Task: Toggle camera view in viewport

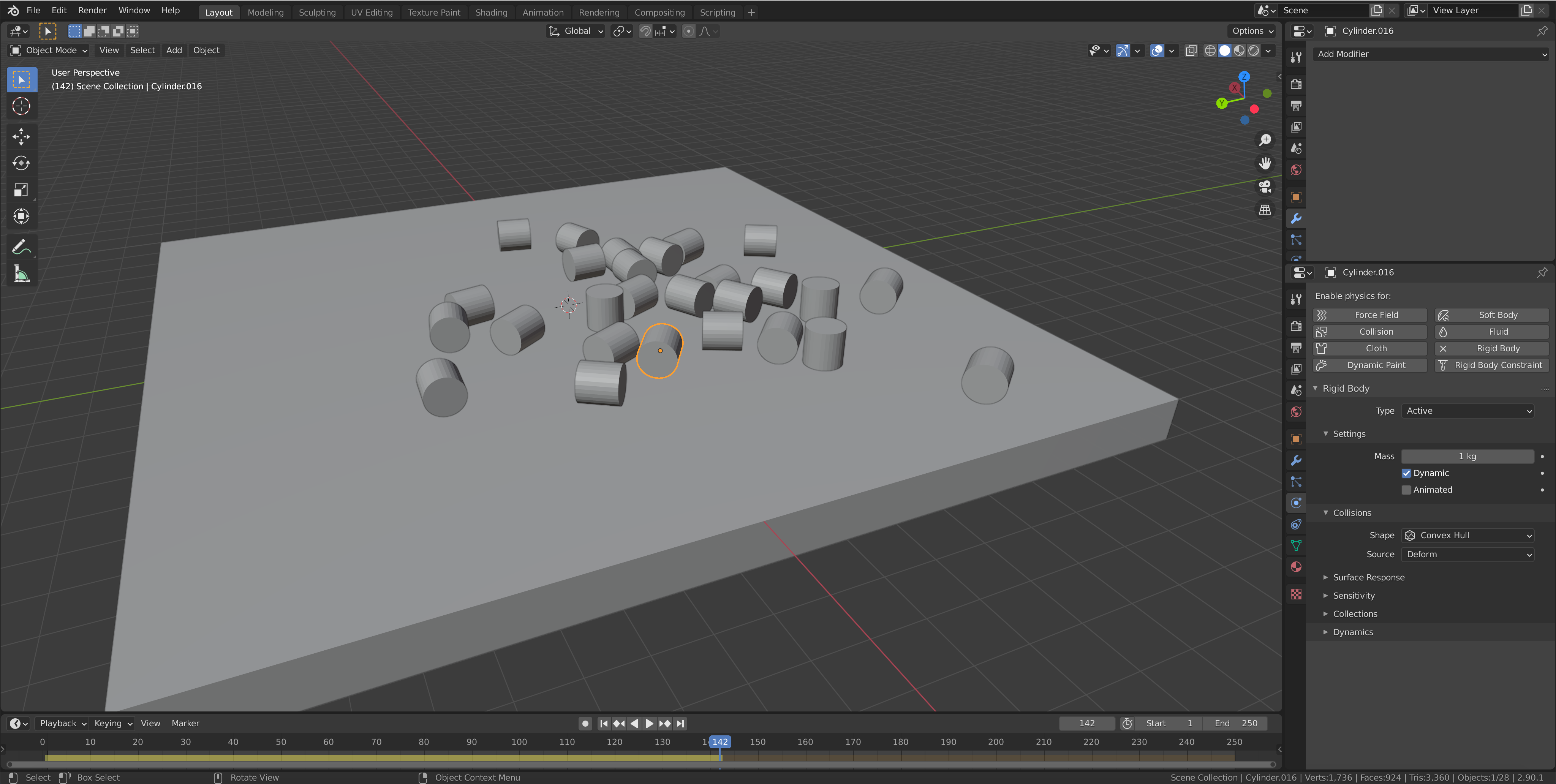Action: pos(1265,187)
